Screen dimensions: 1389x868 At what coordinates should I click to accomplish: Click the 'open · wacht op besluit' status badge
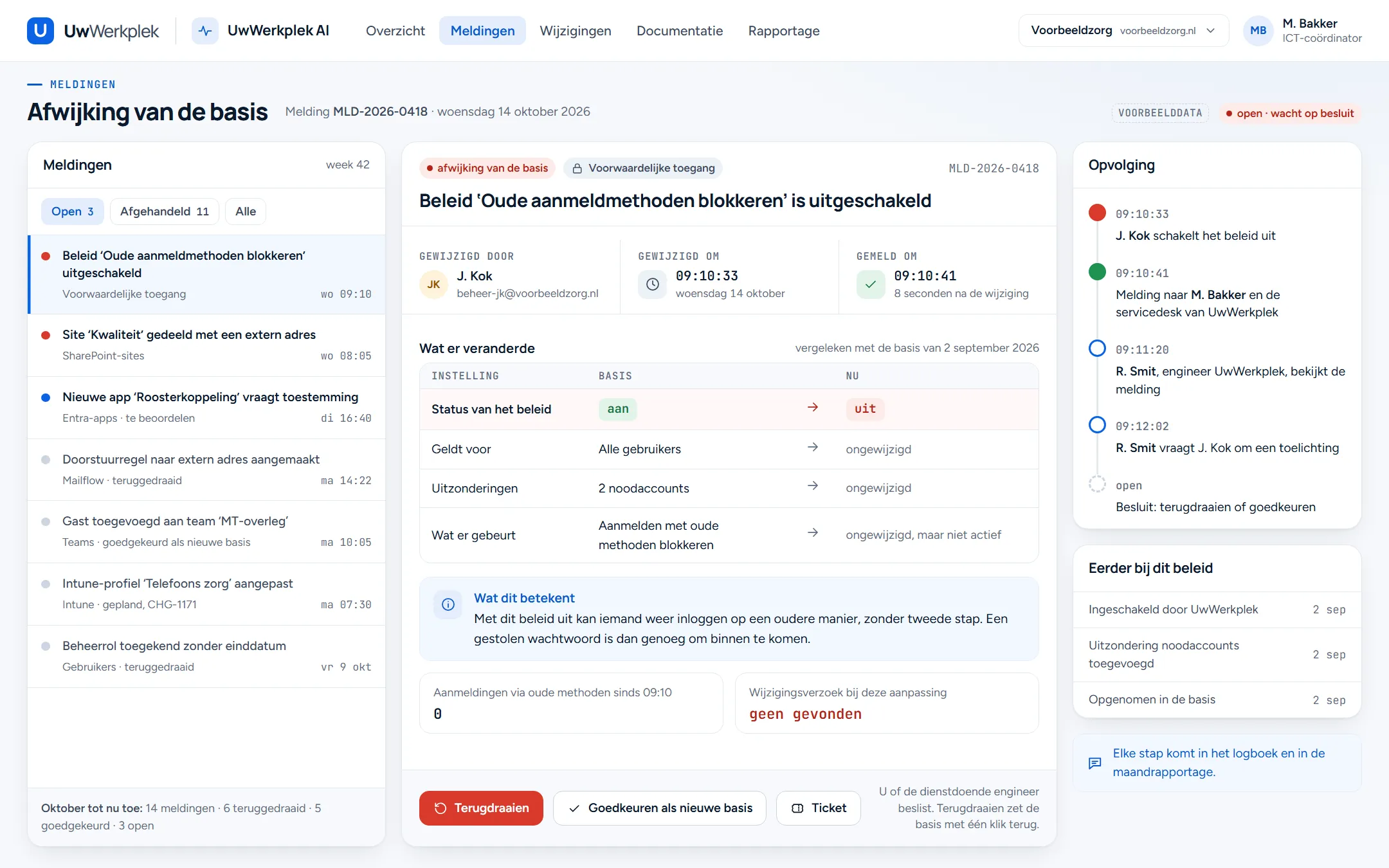click(x=1290, y=113)
